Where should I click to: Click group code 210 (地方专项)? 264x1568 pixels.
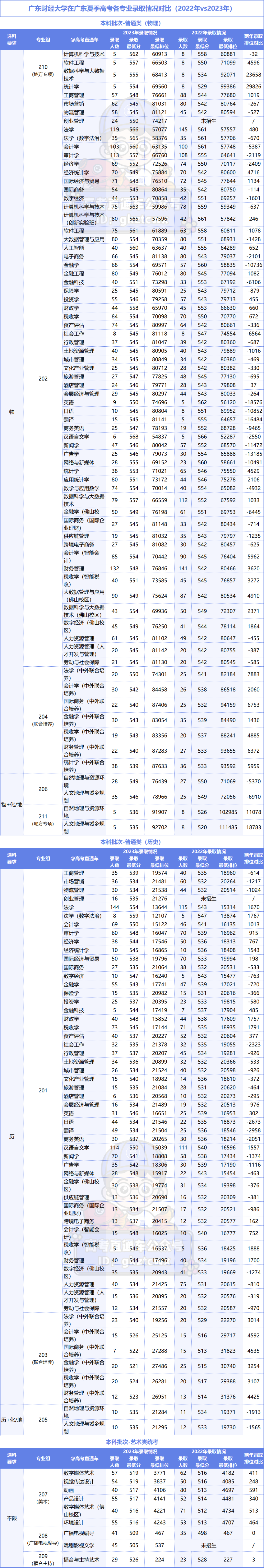43,71
